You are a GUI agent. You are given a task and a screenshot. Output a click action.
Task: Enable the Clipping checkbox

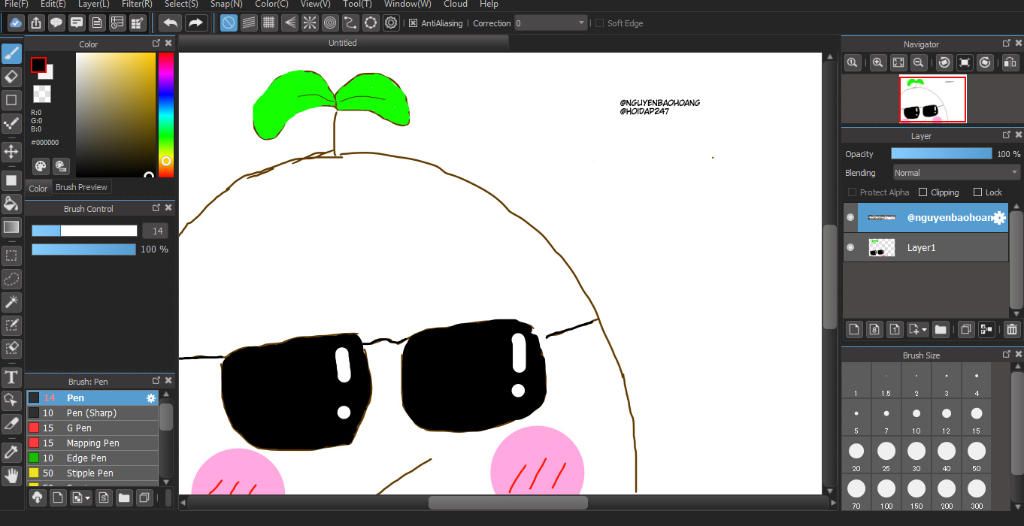click(923, 192)
